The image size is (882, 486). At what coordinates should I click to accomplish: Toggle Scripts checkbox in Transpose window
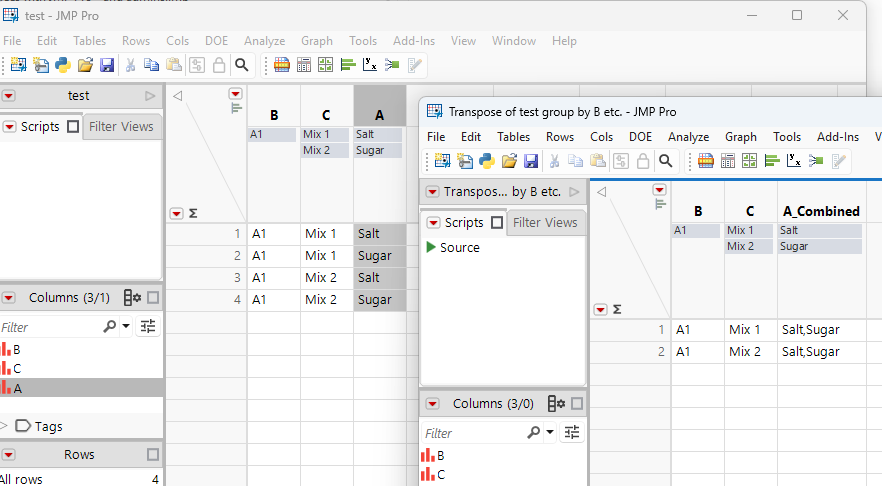(497, 223)
